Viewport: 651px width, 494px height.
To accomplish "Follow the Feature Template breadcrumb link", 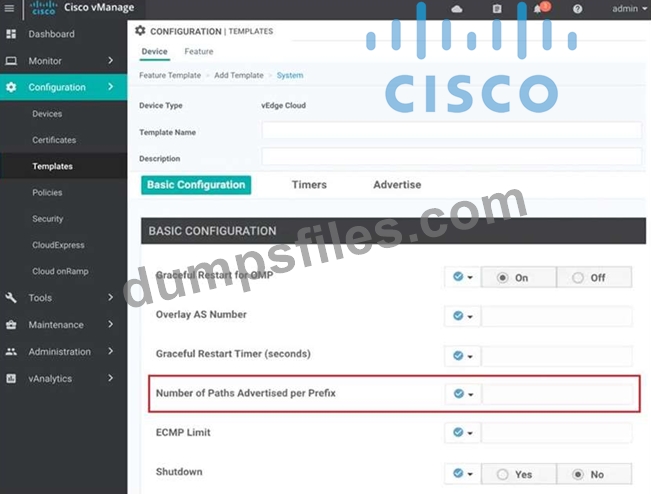I will point(168,76).
